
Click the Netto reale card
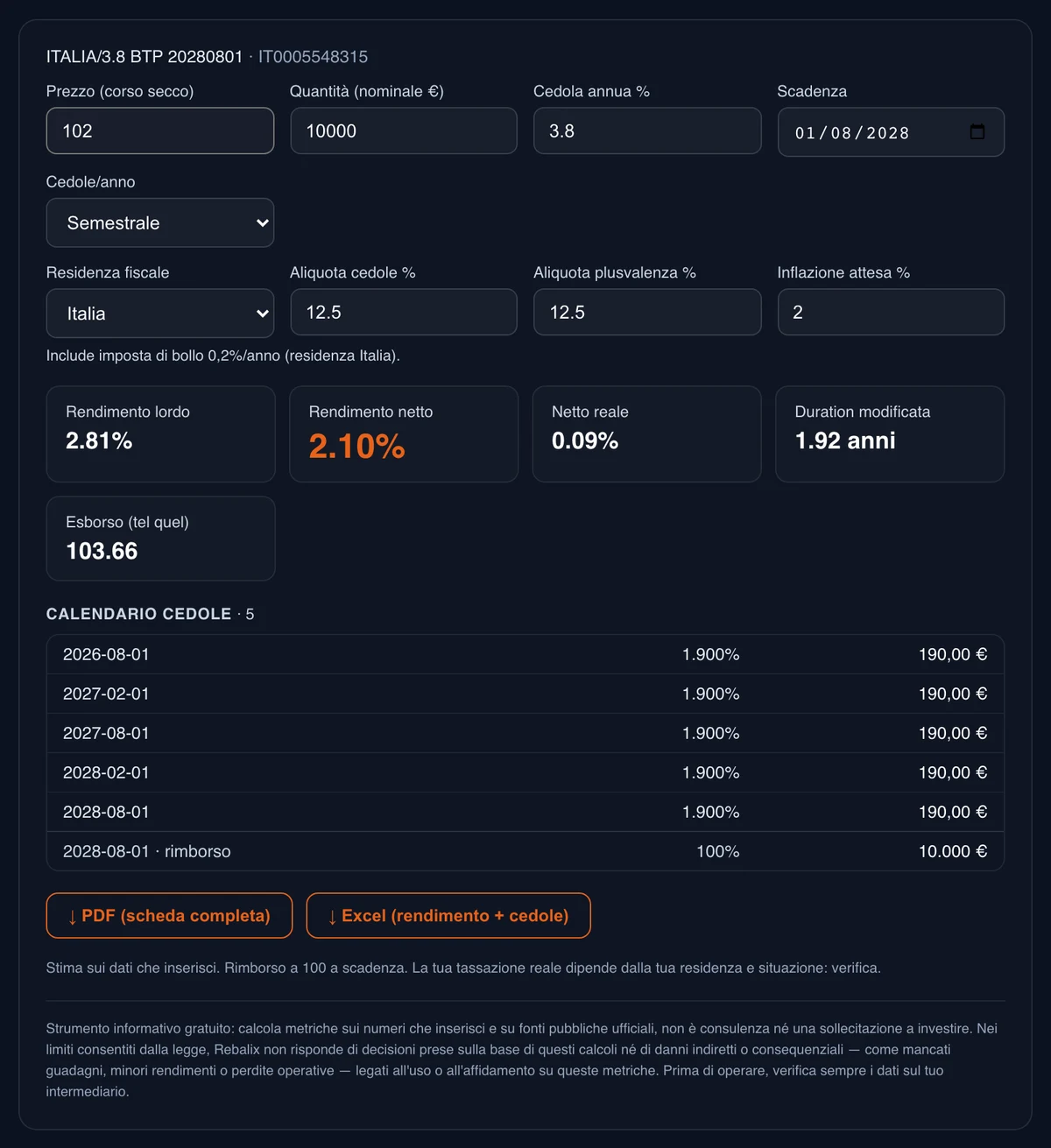[647, 434]
